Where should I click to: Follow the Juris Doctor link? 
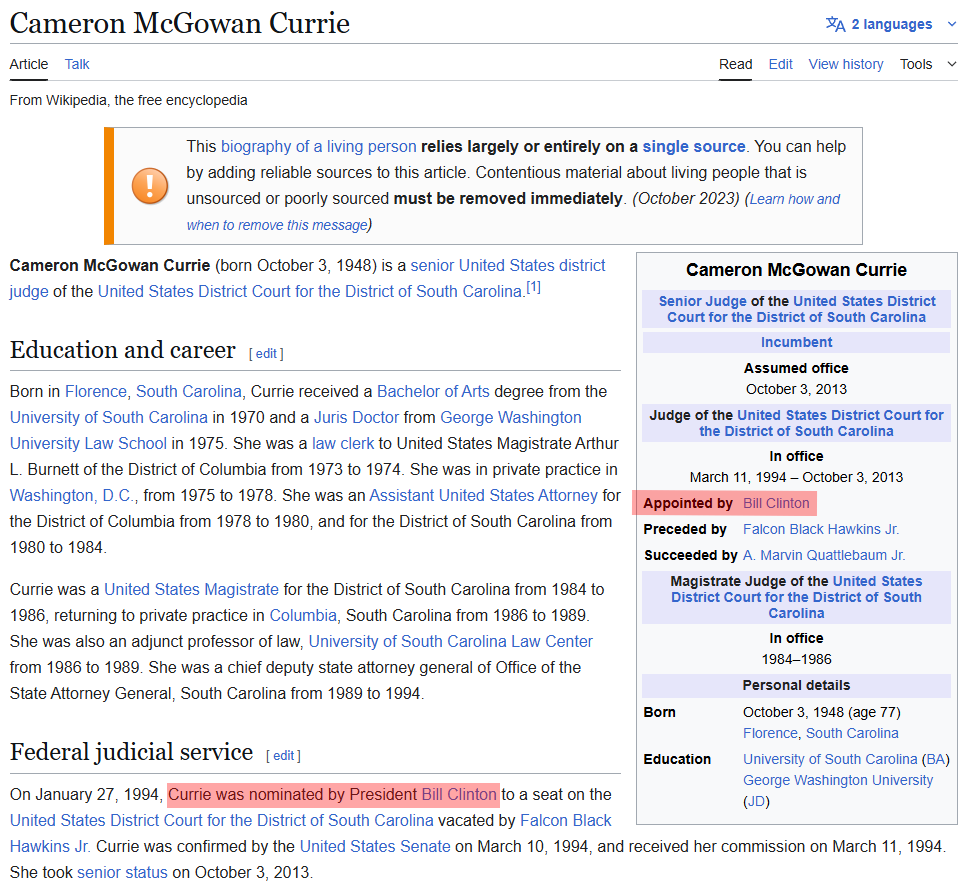pyautogui.click(x=357, y=418)
